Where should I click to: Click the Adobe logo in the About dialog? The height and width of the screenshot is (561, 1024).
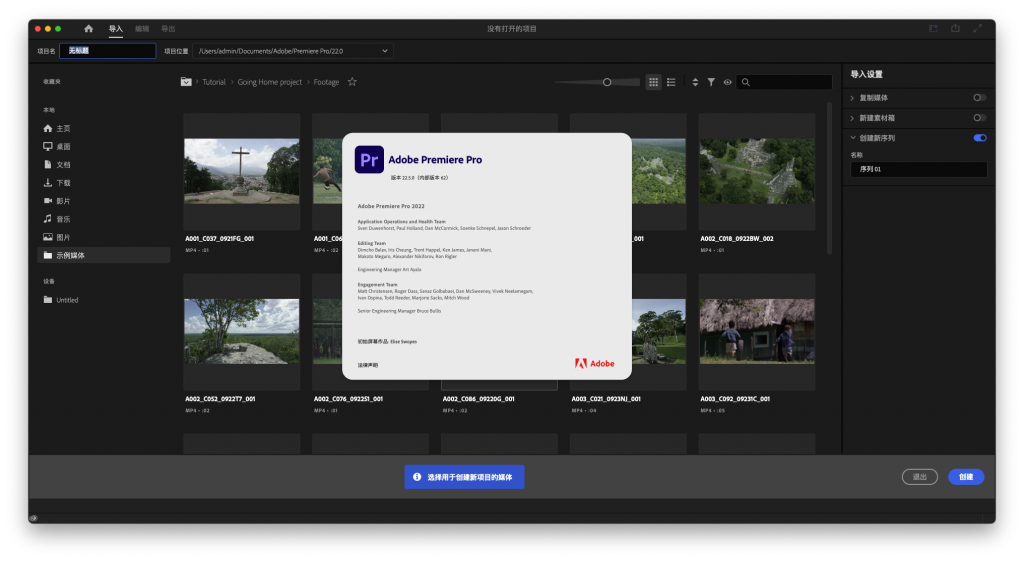coord(594,364)
